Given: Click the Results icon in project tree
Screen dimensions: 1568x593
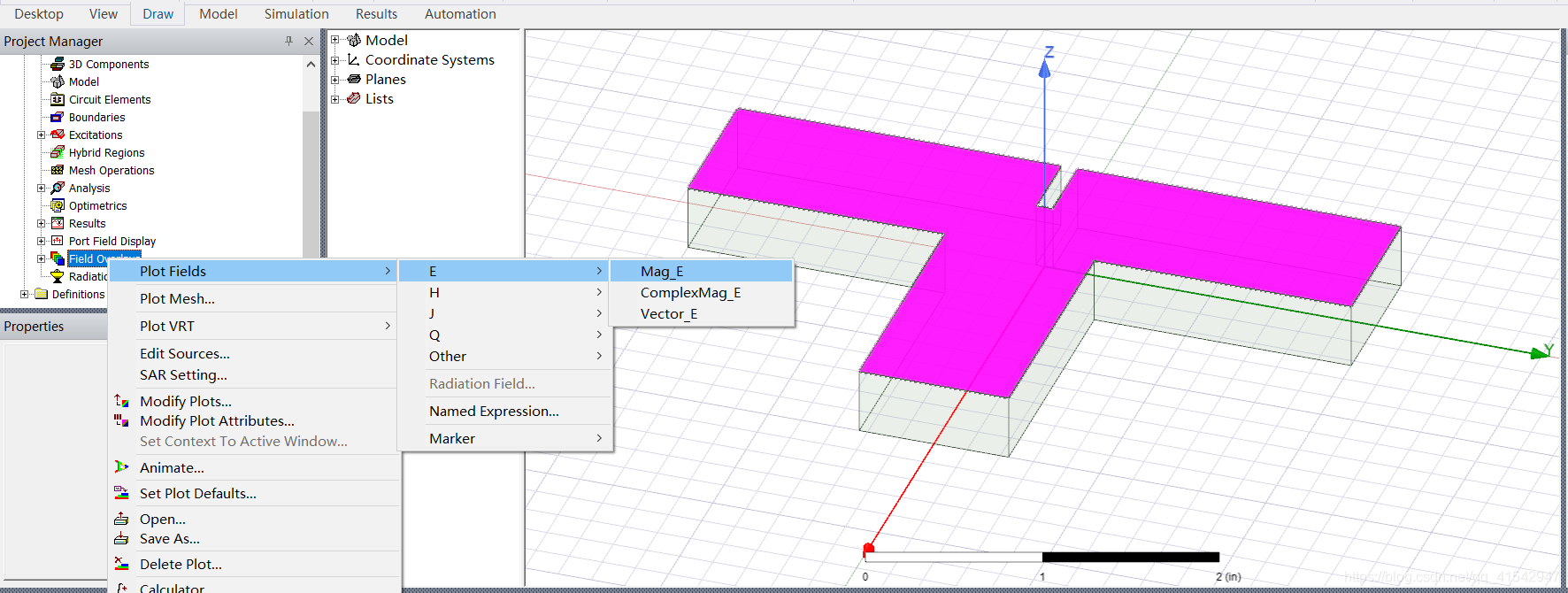Looking at the screenshot, I should point(58,223).
